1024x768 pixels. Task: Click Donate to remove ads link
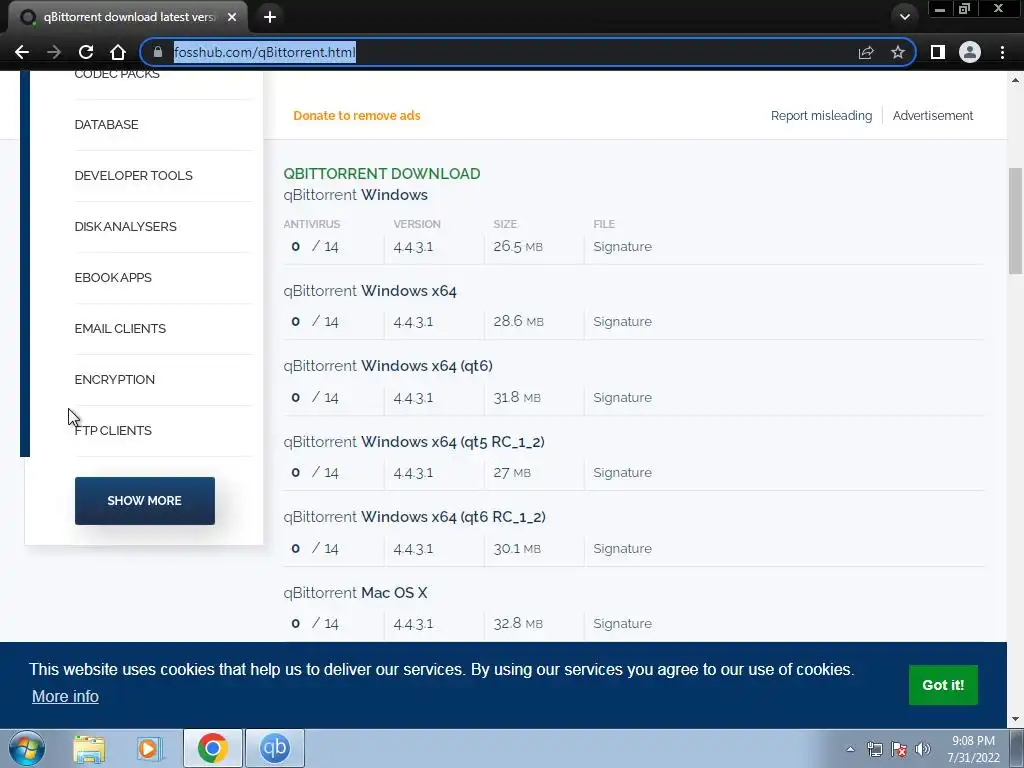(x=357, y=116)
